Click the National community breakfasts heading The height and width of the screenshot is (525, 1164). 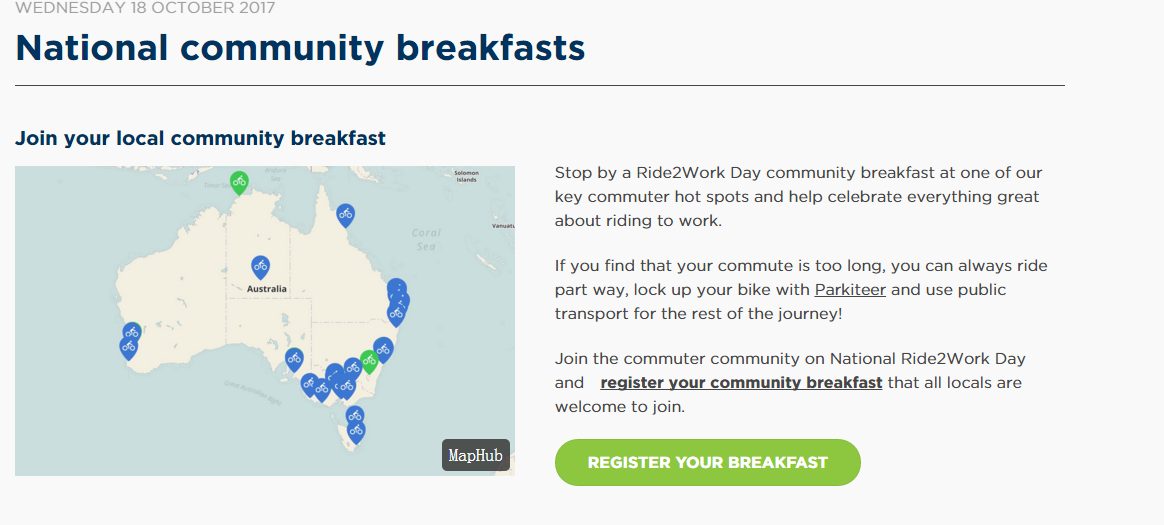point(300,48)
